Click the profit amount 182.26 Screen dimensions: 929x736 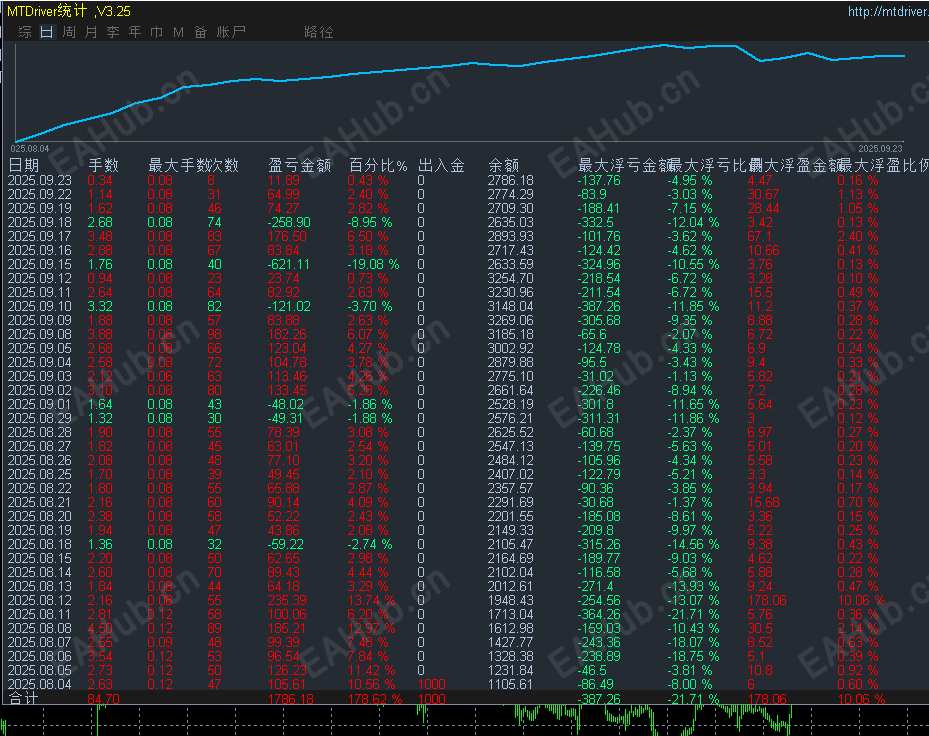pyautogui.click(x=287, y=334)
